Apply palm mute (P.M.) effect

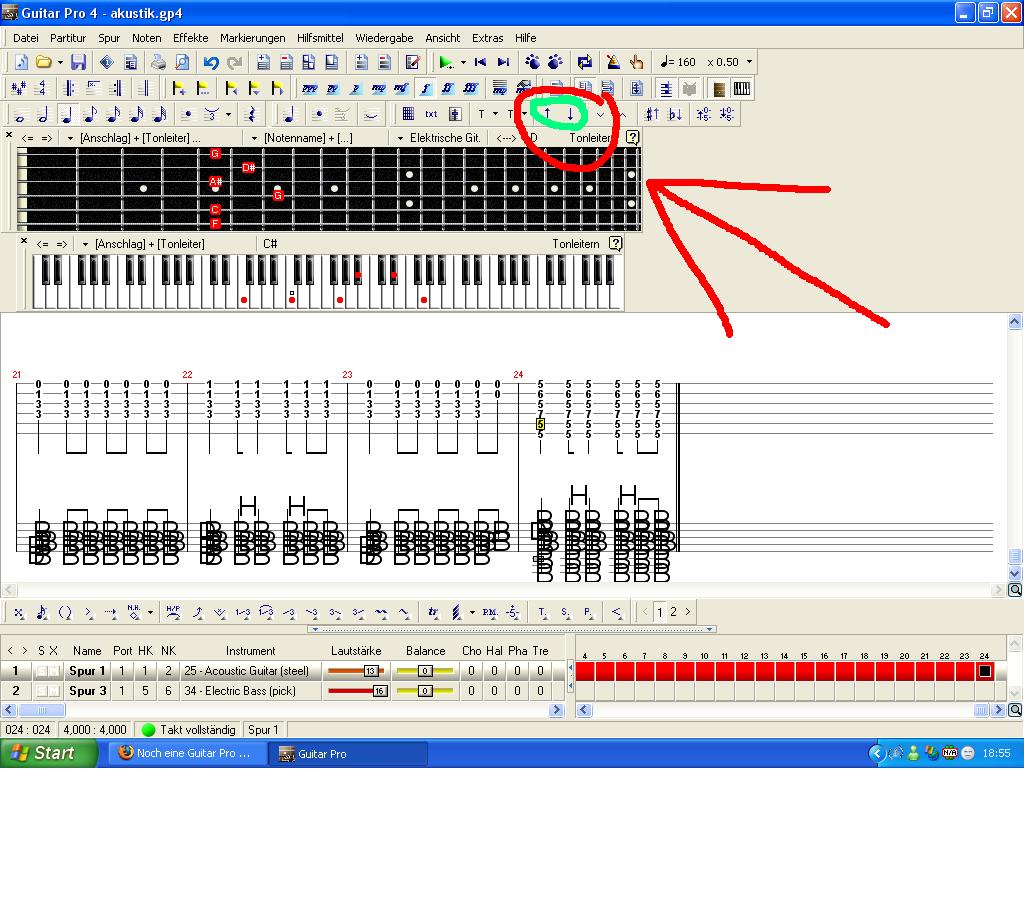(x=490, y=612)
